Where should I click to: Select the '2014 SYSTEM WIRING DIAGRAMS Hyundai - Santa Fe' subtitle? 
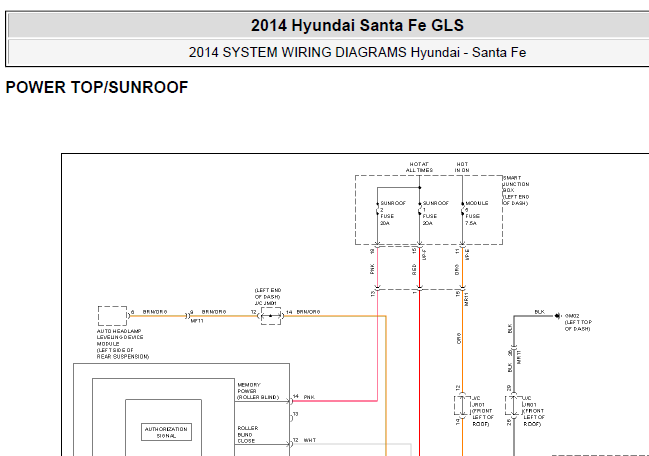click(x=357, y=53)
